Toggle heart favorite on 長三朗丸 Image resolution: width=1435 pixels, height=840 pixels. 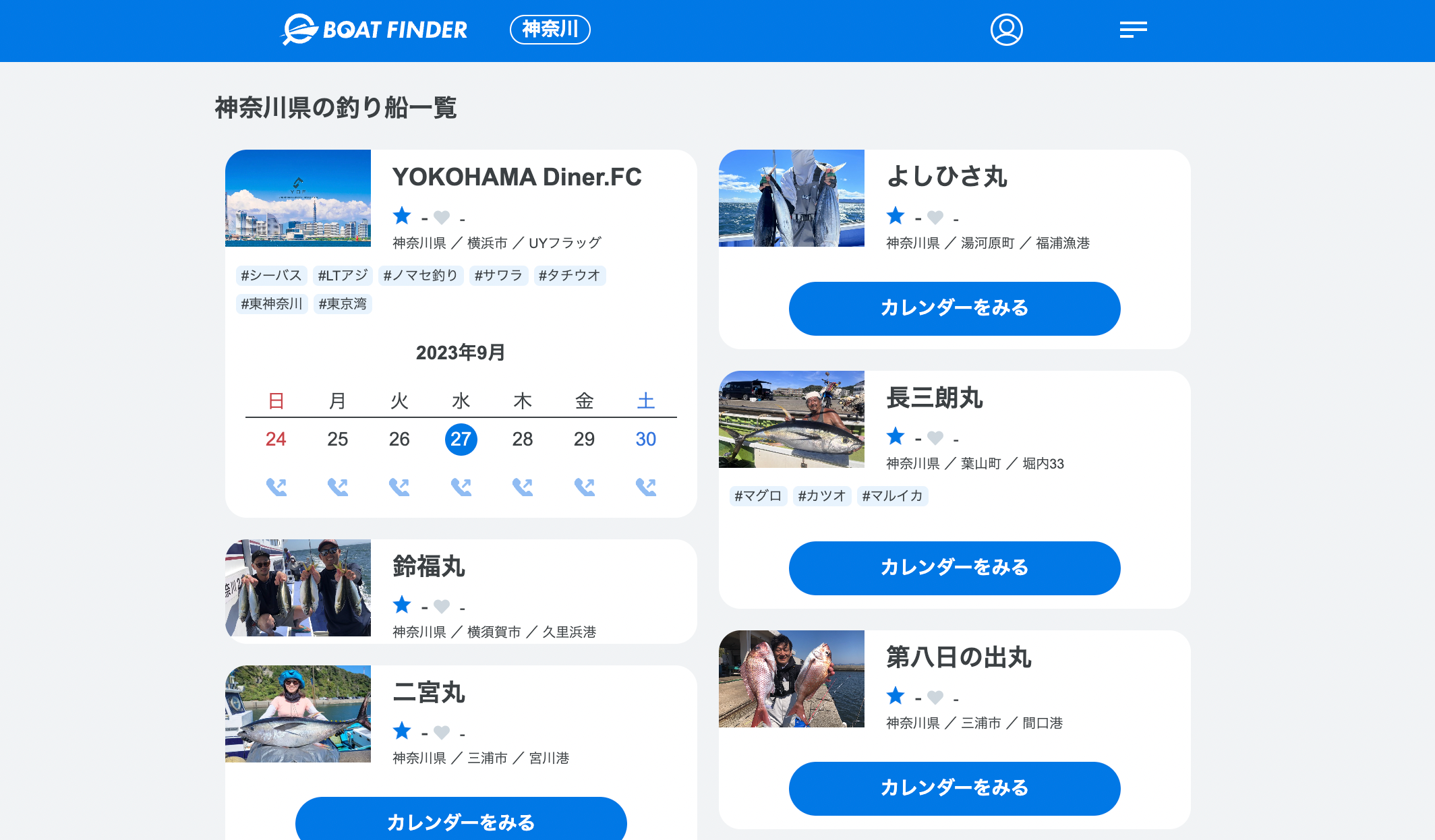click(935, 437)
